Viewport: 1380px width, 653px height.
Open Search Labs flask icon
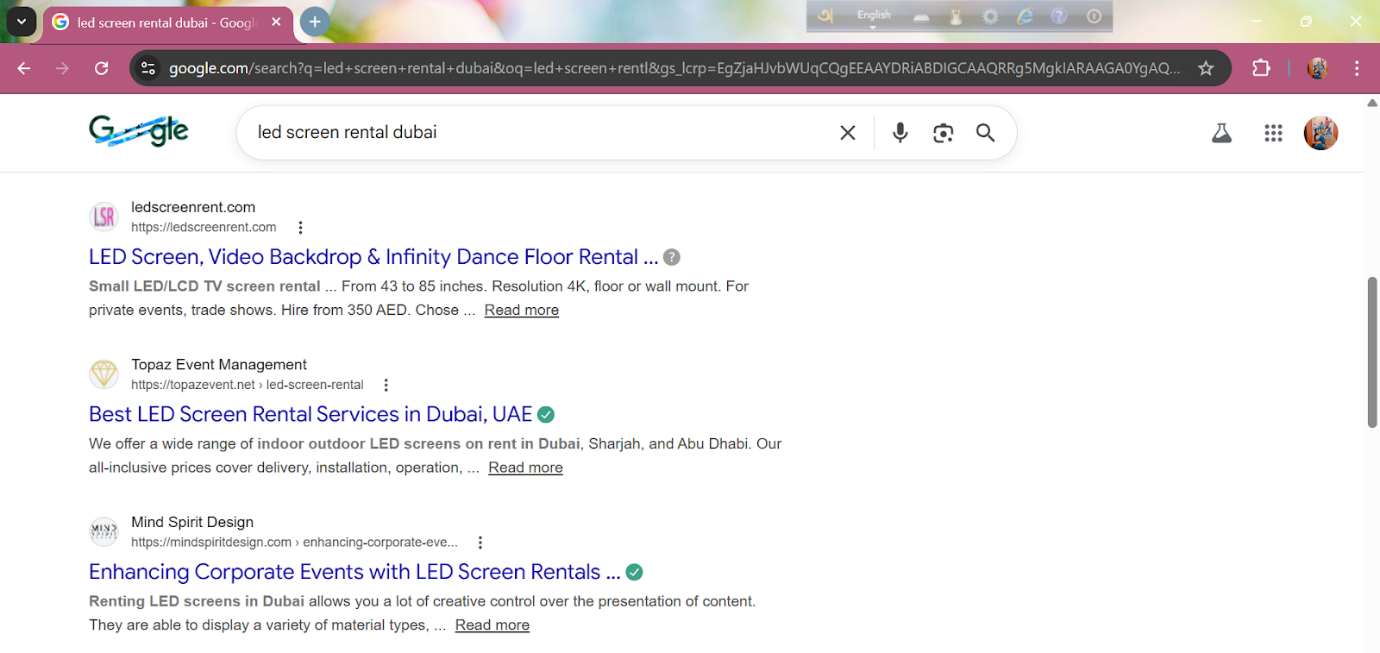click(1221, 133)
